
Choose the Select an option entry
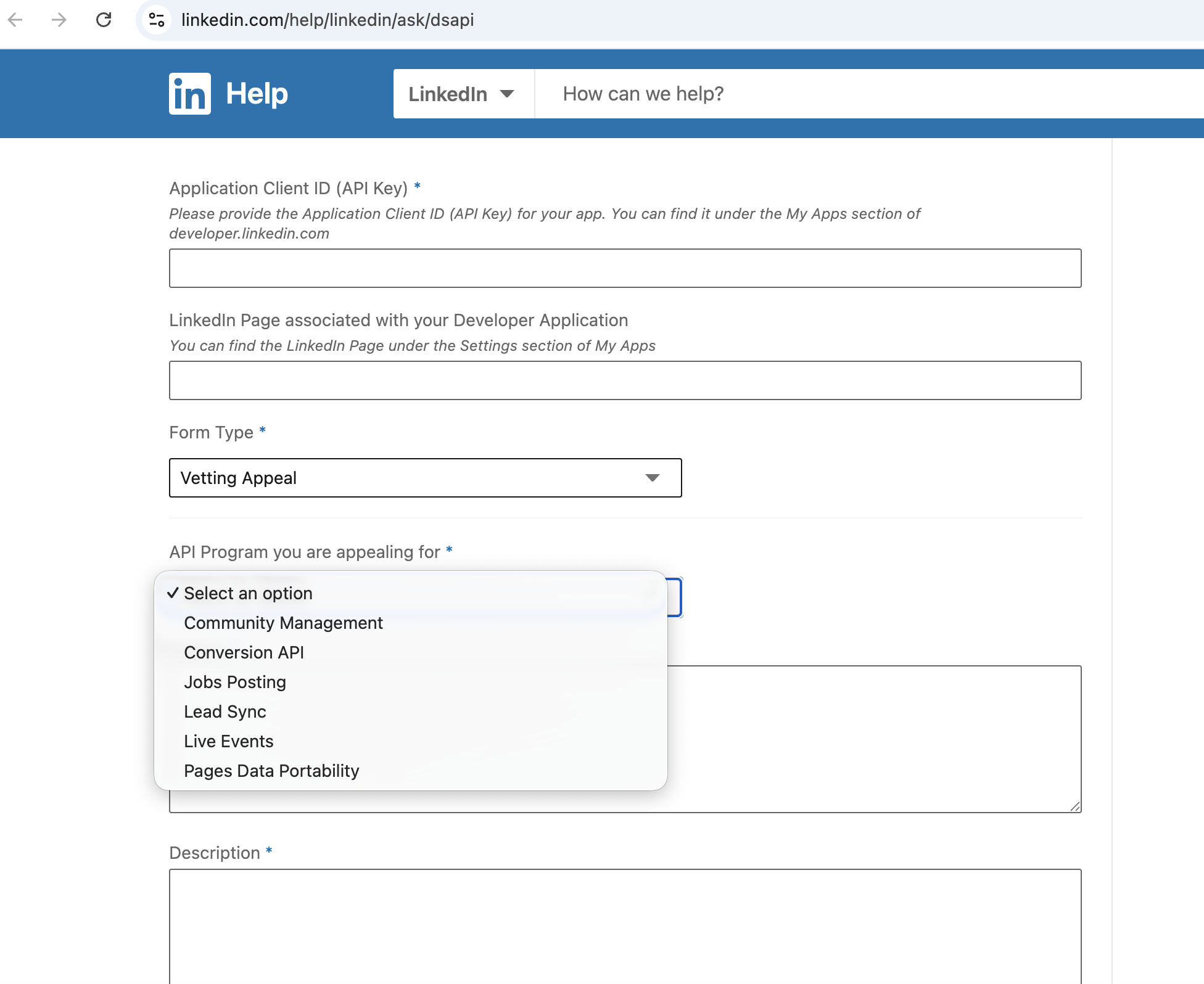click(411, 593)
